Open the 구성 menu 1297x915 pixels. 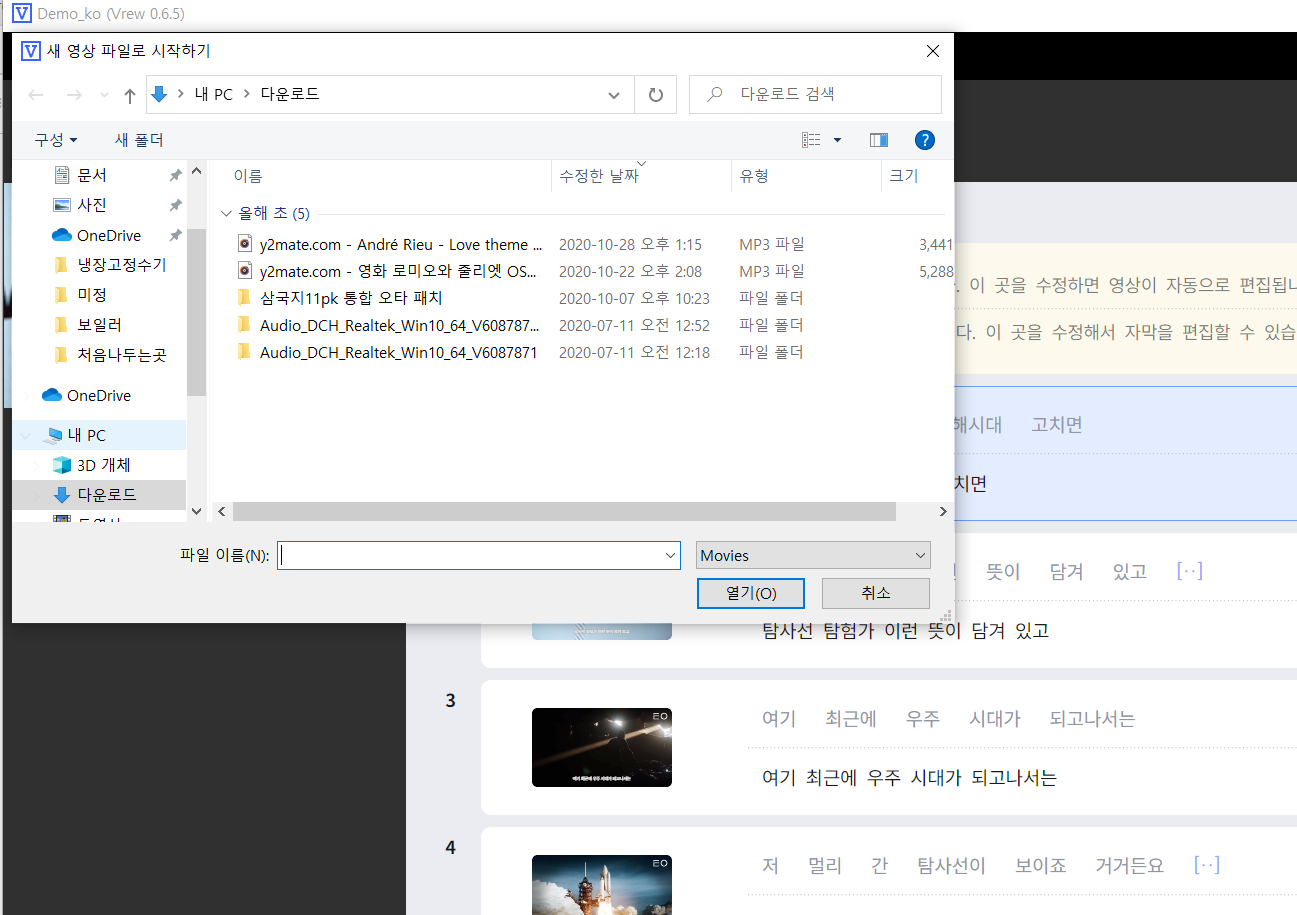coord(56,140)
